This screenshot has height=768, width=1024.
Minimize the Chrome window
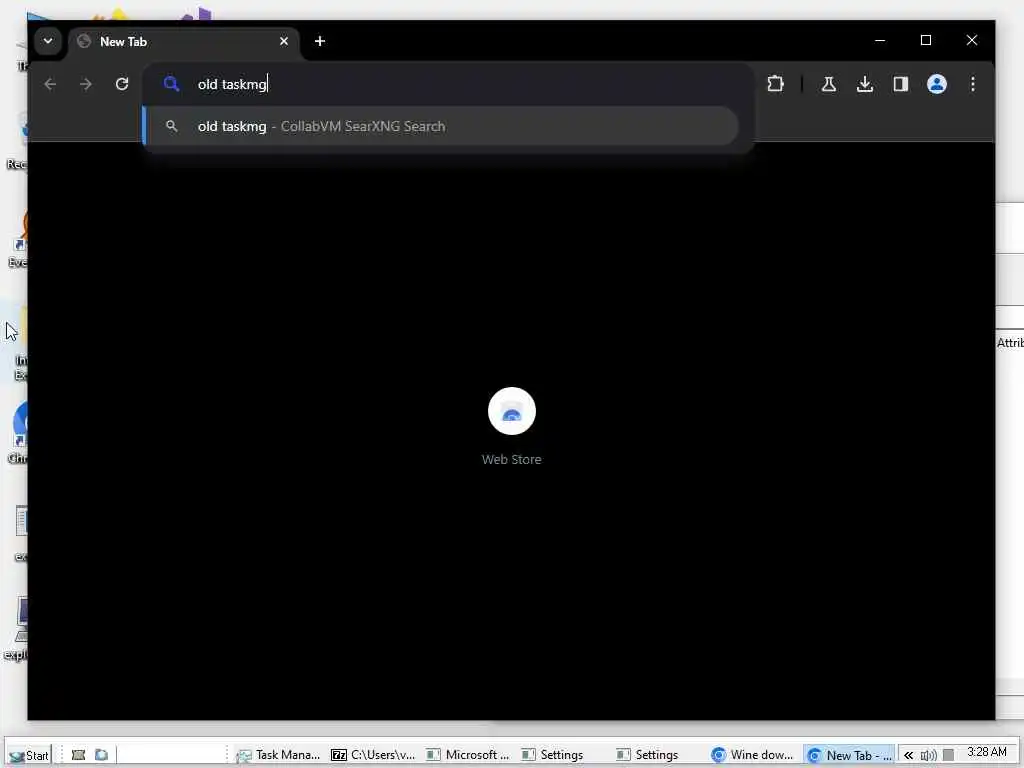pyautogui.click(x=880, y=40)
